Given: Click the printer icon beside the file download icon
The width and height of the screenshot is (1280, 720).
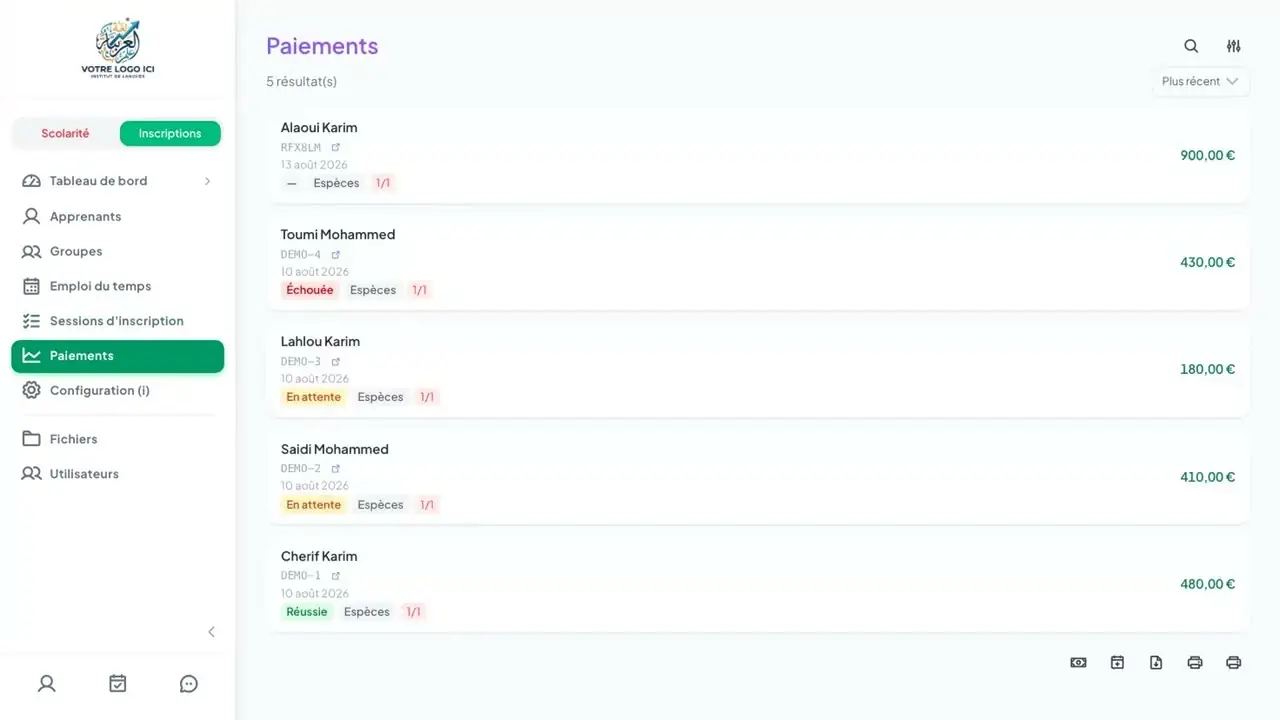Looking at the screenshot, I should 1195,663.
